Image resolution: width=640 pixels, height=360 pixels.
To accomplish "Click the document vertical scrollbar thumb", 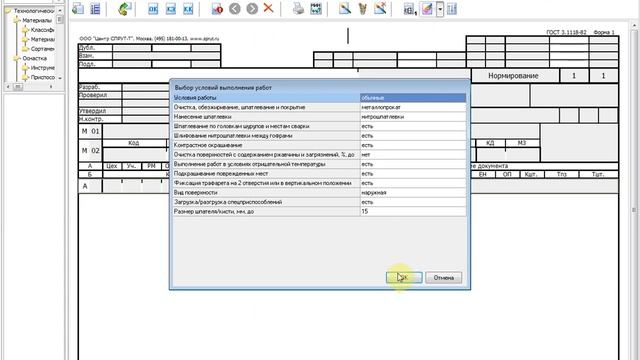I will tap(634, 210).
